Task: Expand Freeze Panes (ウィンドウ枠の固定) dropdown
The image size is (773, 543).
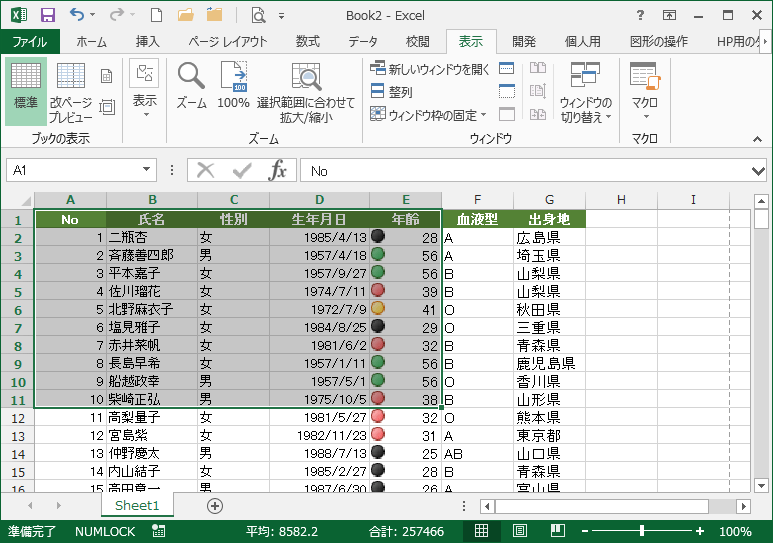Action: [x=428, y=115]
